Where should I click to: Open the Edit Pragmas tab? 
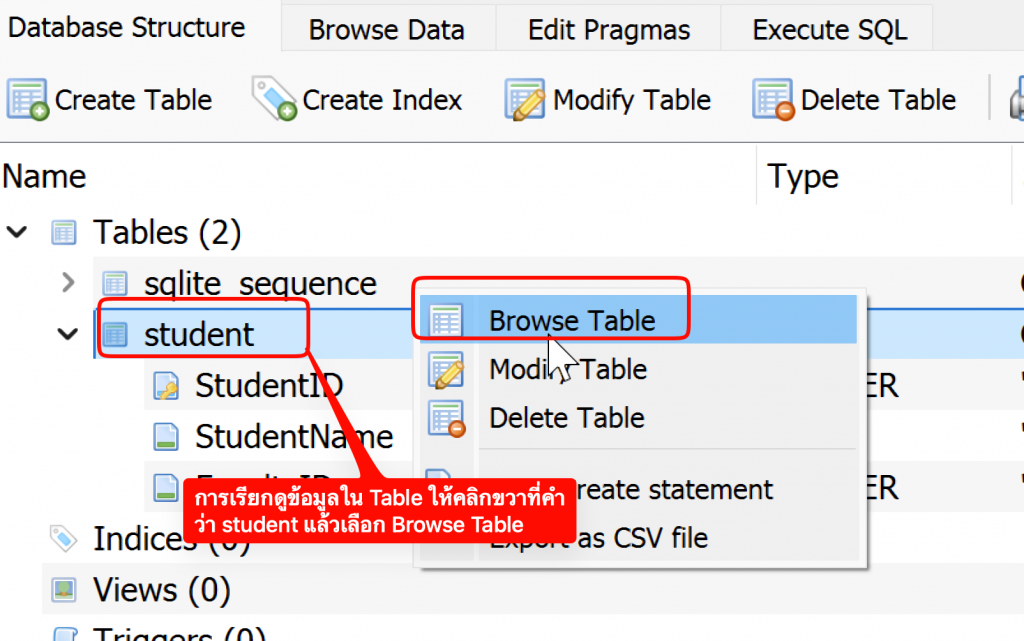[x=608, y=30]
